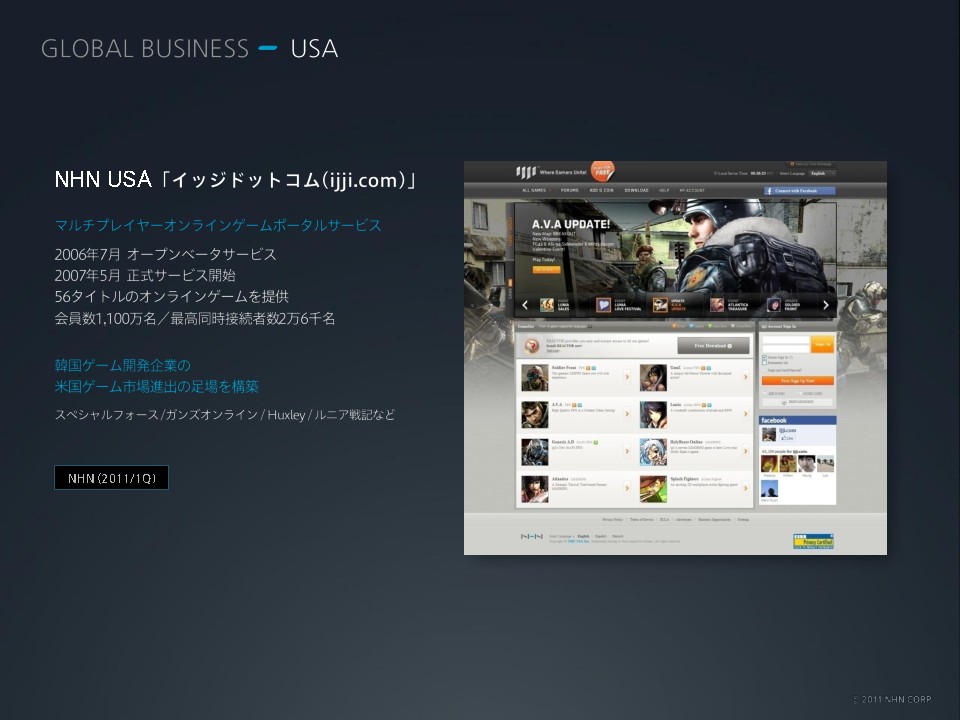The width and height of the screenshot is (960, 720).
Task: Open Atlantica game thumbnail
Action: [534, 490]
